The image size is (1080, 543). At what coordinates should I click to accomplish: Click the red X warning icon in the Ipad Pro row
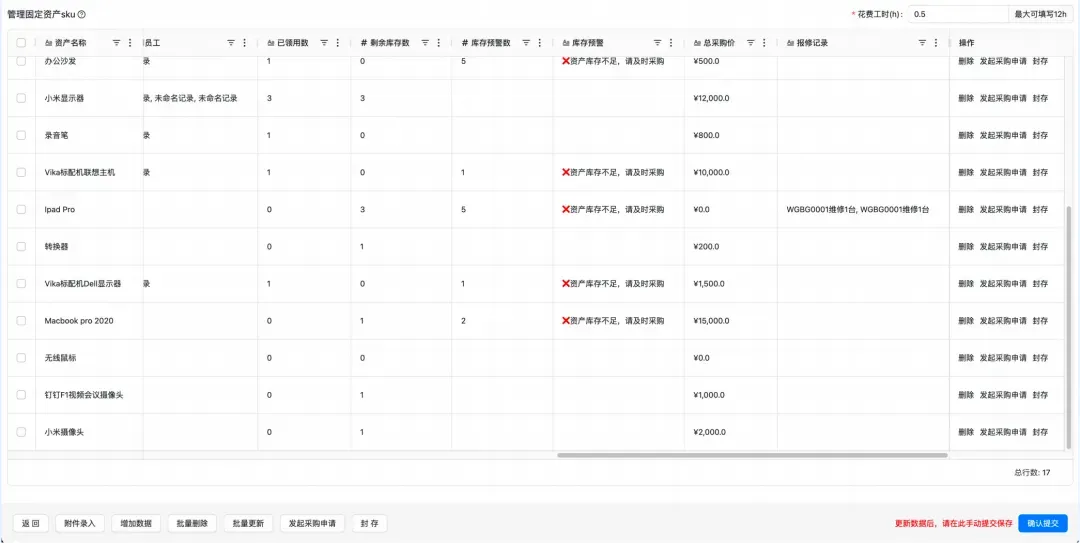pyautogui.click(x=566, y=209)
